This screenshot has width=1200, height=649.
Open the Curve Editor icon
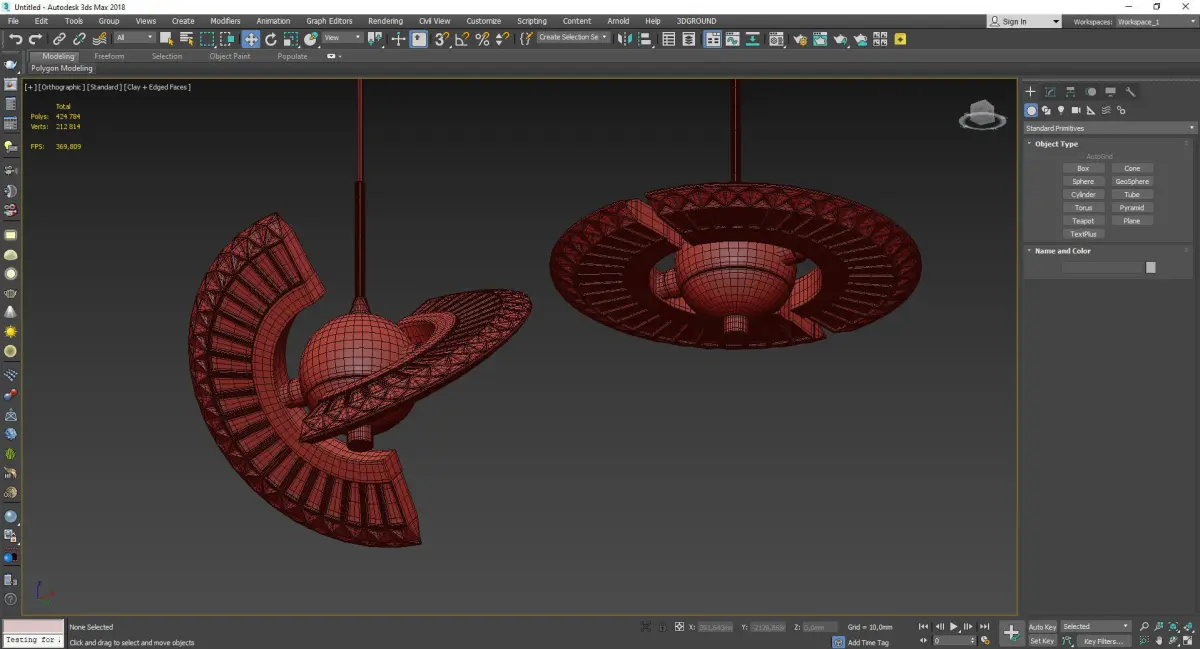(x=732, y=39)
